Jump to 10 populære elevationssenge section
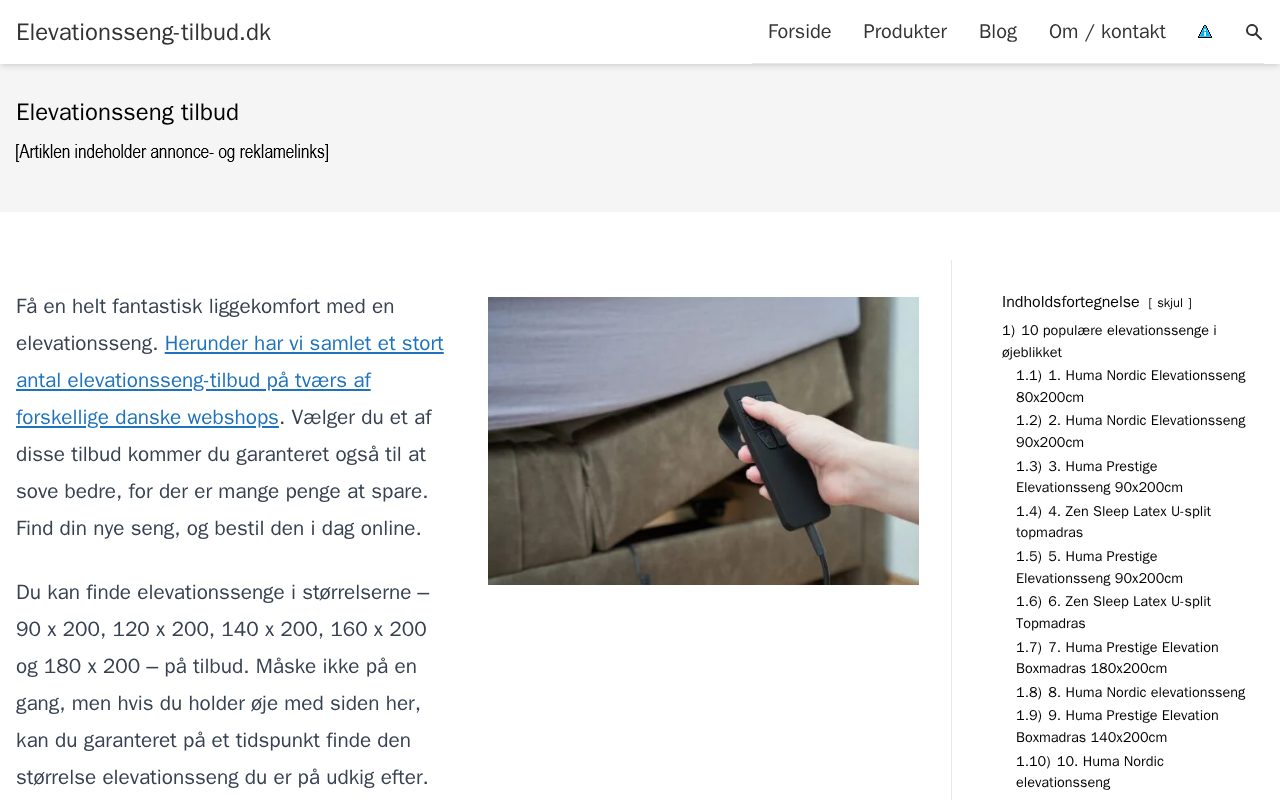The image size is (1280, 800). point(1109,341)
